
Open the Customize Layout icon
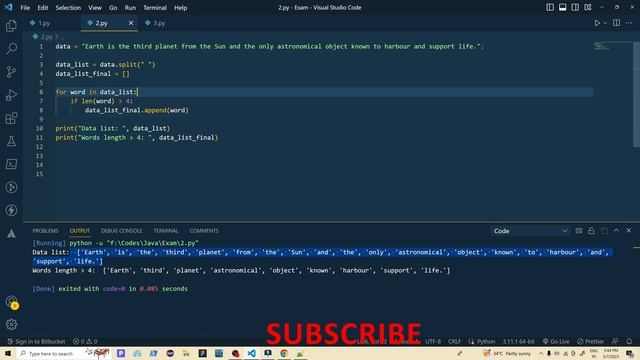point(587,7)
